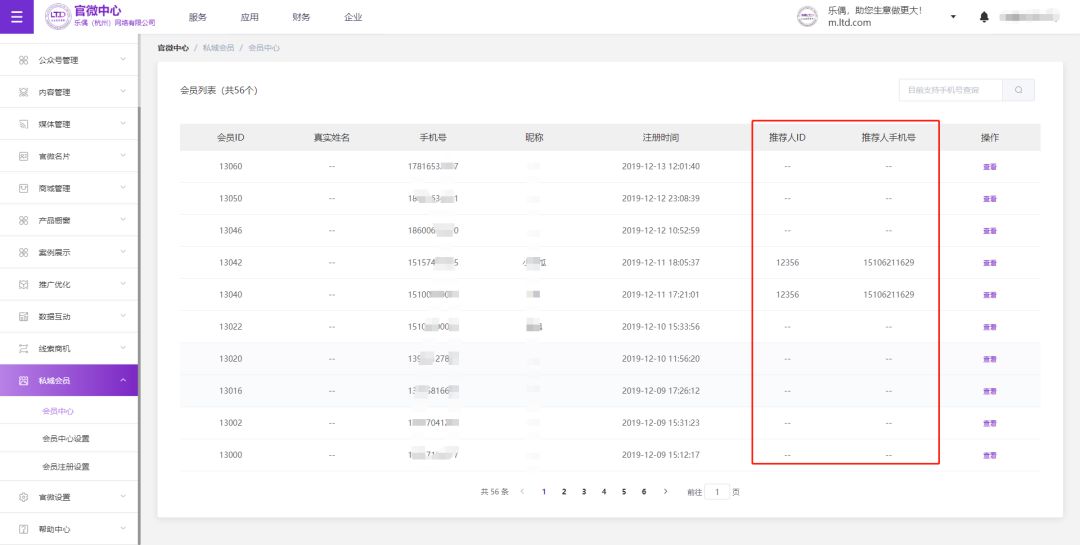Click the hamburger menu icon
The width and height of the screenshot is (1080, 545).
(16, 16)
